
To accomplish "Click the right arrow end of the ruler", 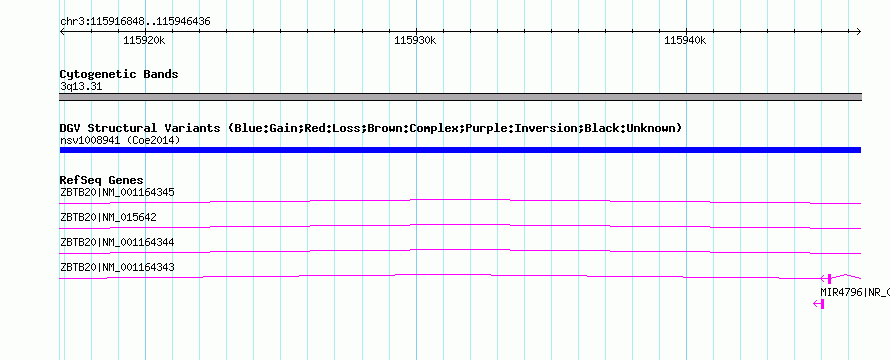I will coord(858,32).
